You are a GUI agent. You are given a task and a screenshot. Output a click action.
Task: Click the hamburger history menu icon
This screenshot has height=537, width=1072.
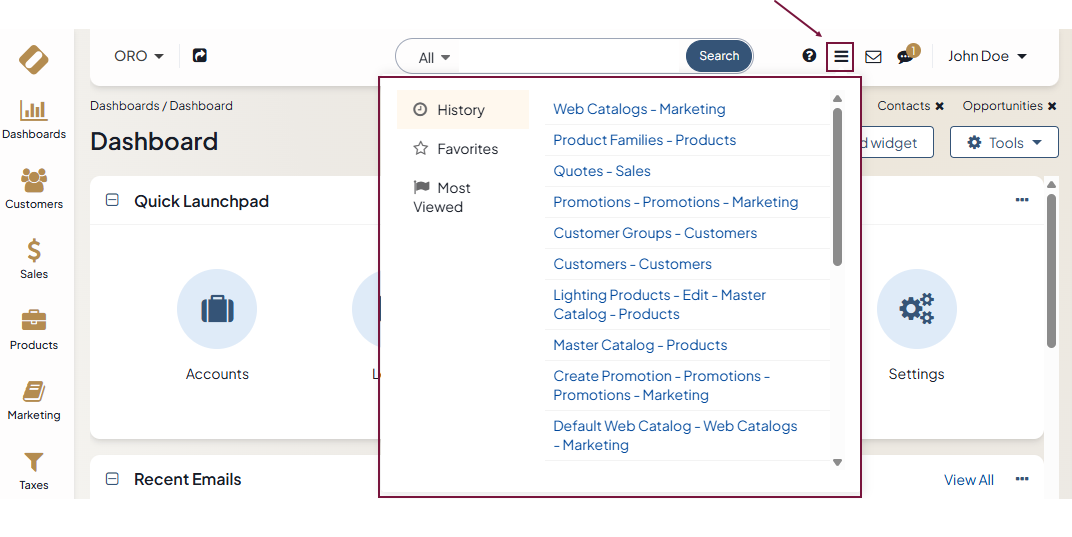click(x=841, y=57)
